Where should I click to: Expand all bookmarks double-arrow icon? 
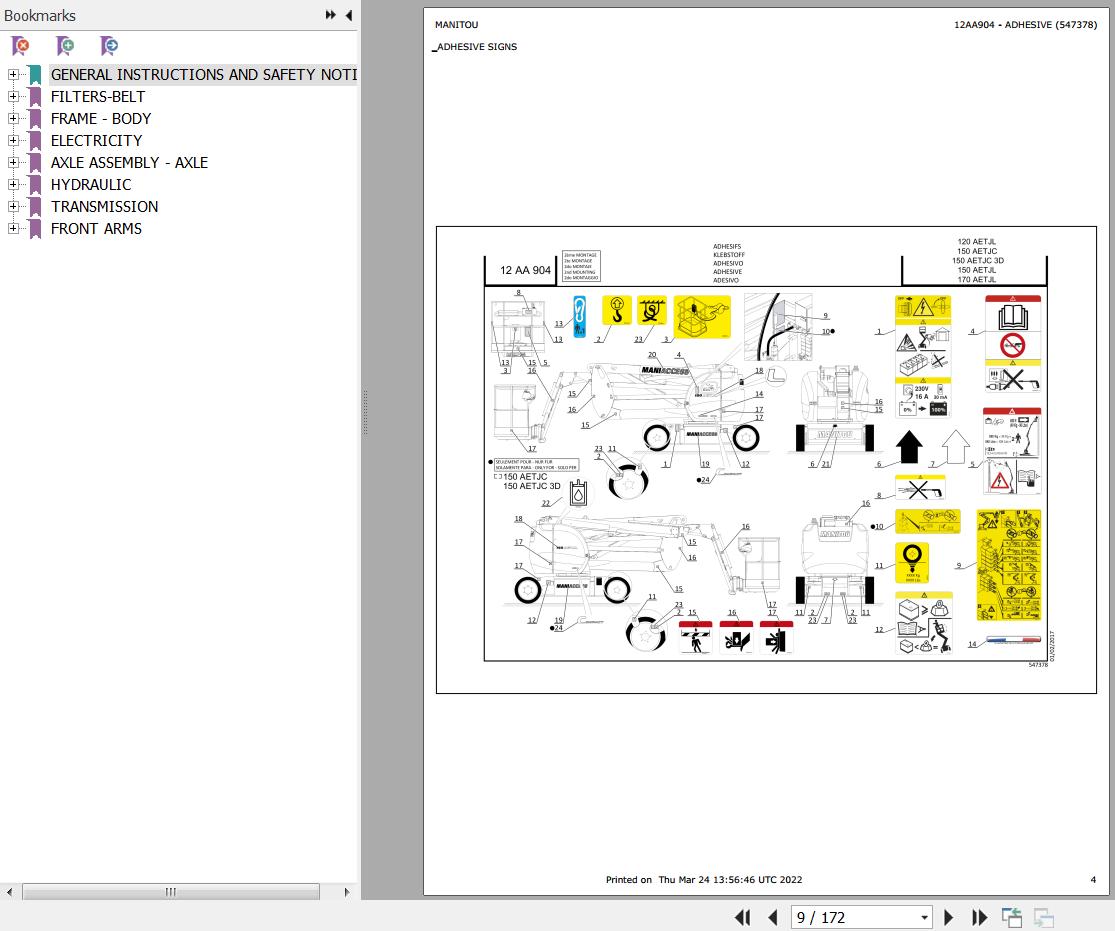click(x=331, y=15)
